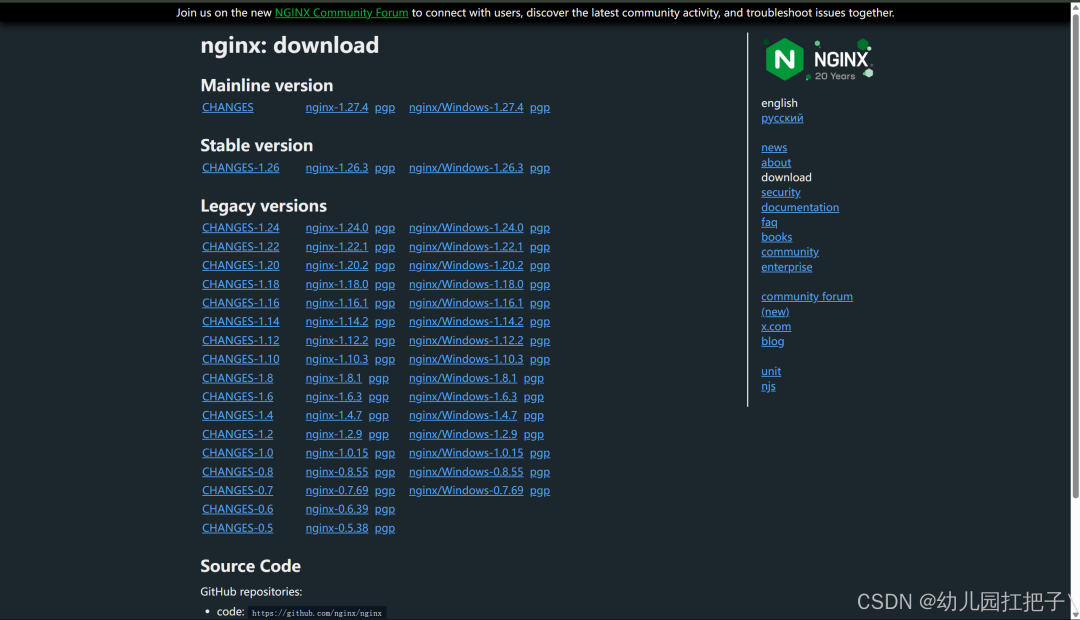Open x.com link in sidebar
The image size is (1080, 620).
(x=776, y=327)
